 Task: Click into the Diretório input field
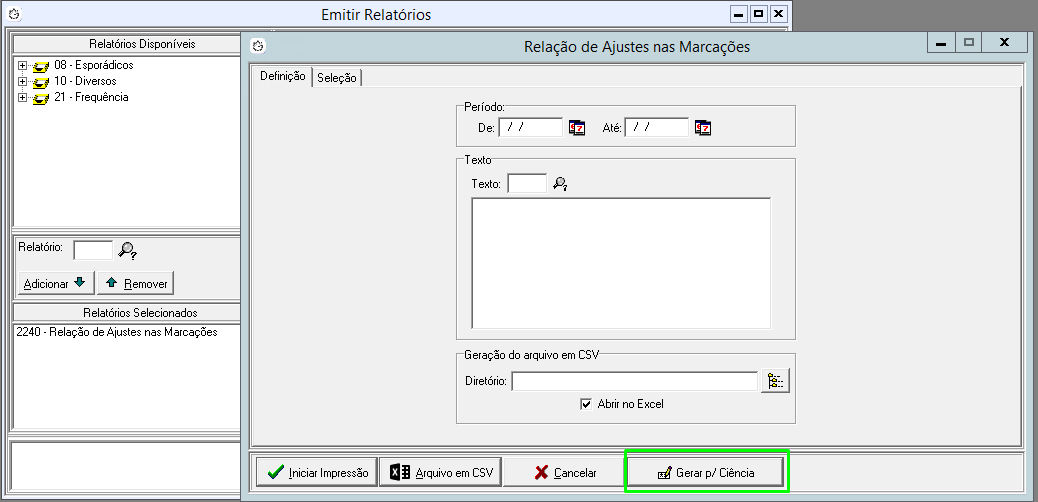click(634, 381)
